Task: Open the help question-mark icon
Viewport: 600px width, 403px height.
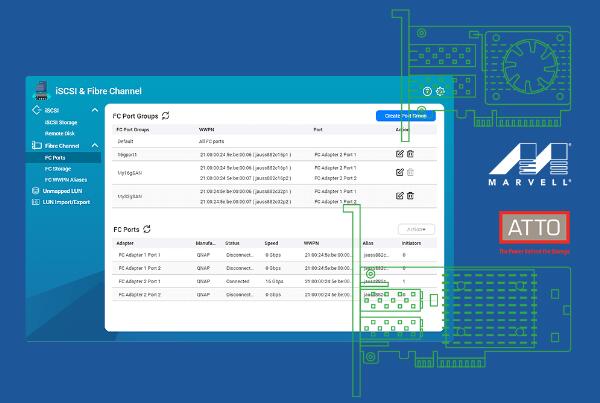Action: pyautogui.click(x=427, y=91)
